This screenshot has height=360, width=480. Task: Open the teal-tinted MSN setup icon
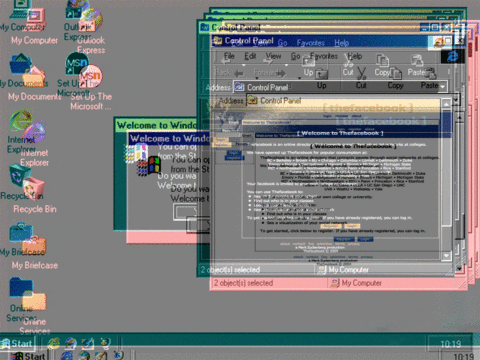coord(76,63)
